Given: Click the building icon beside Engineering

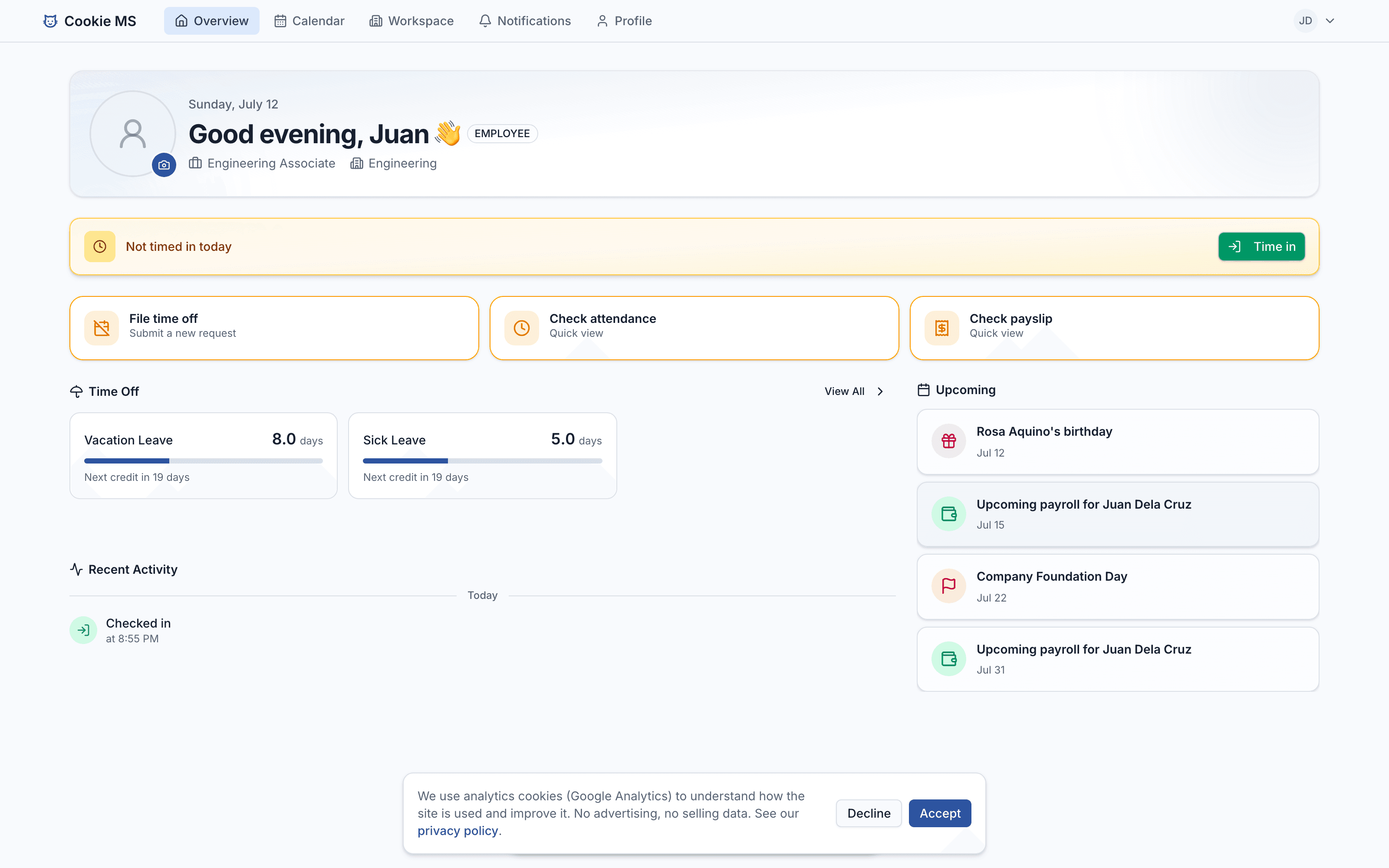Looking at the screenshot, I should 356,164.
